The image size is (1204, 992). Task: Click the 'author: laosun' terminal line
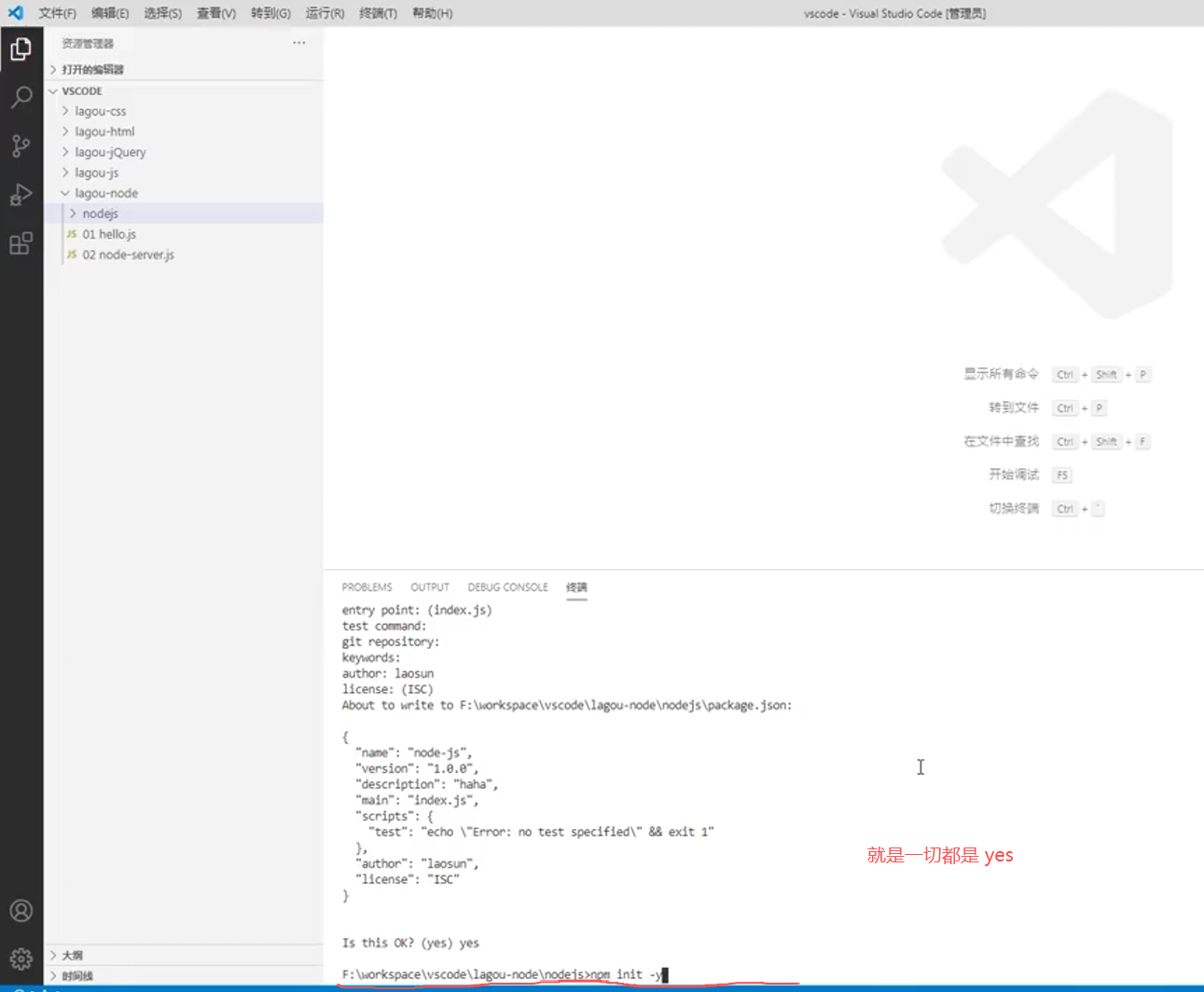[388, 673]
